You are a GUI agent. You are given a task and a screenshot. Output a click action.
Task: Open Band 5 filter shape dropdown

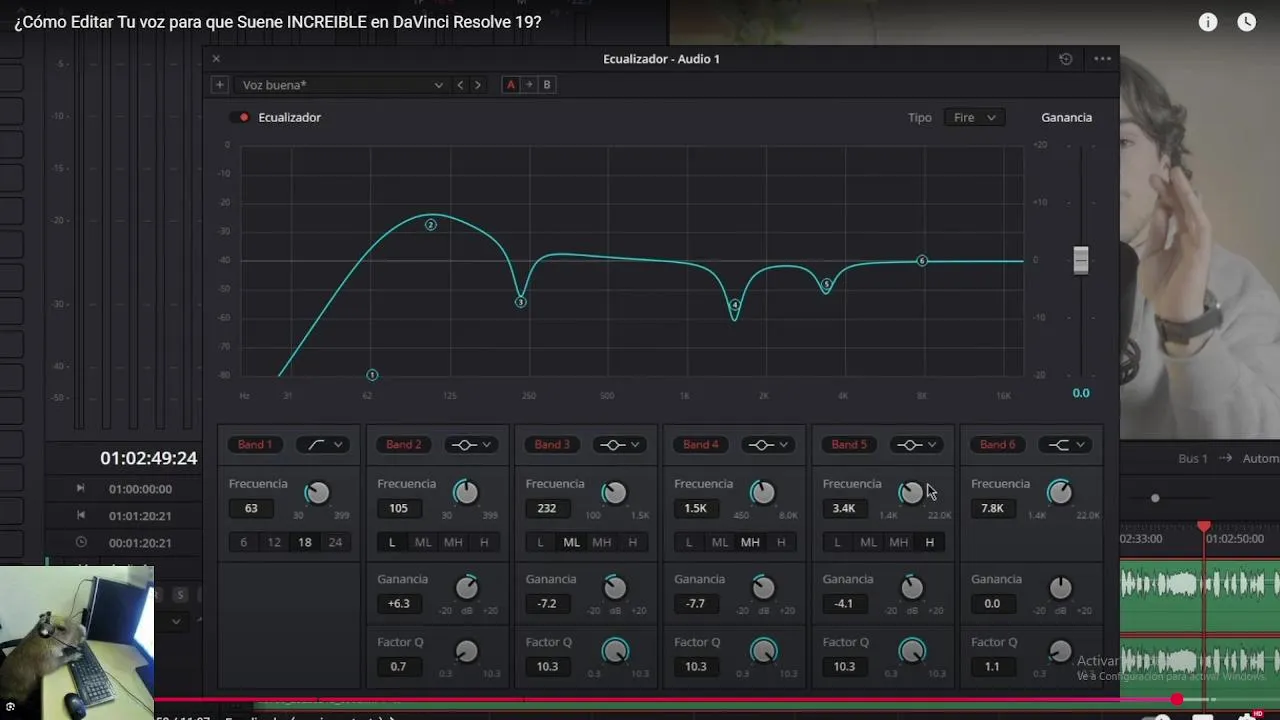(x=916, y=444)
